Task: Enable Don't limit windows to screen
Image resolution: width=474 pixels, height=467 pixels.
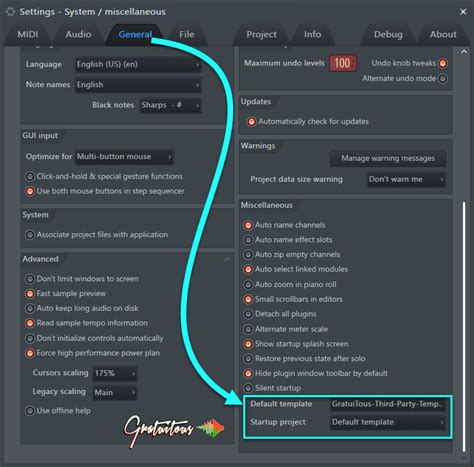Action: click(x=30, y=279)
